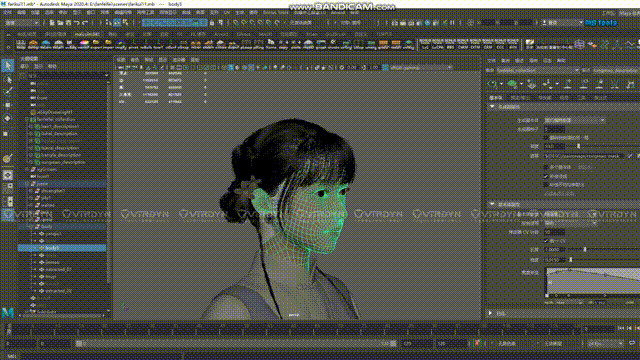Click the Open Scene icon
The width and height of the screenshot is (640, 360).
[x=60, y=23]
